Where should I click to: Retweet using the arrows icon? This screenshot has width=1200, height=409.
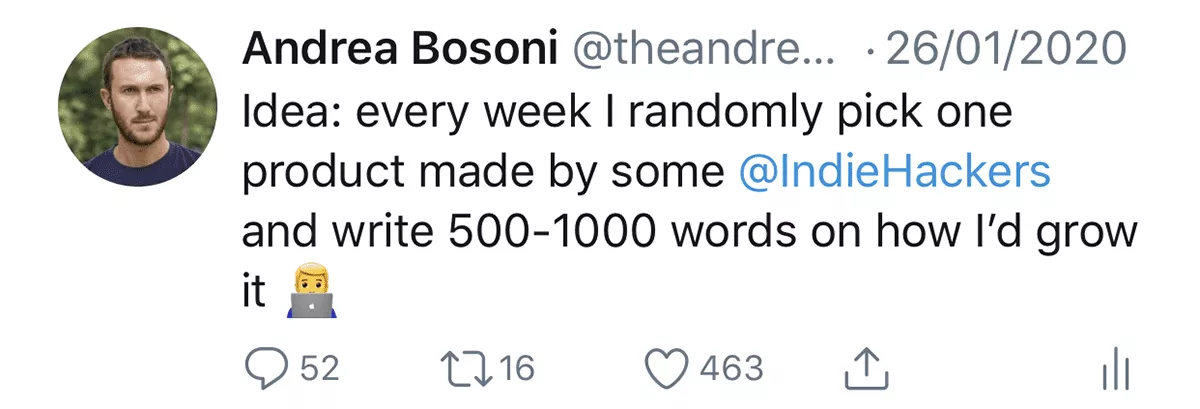tap(469, 369)
